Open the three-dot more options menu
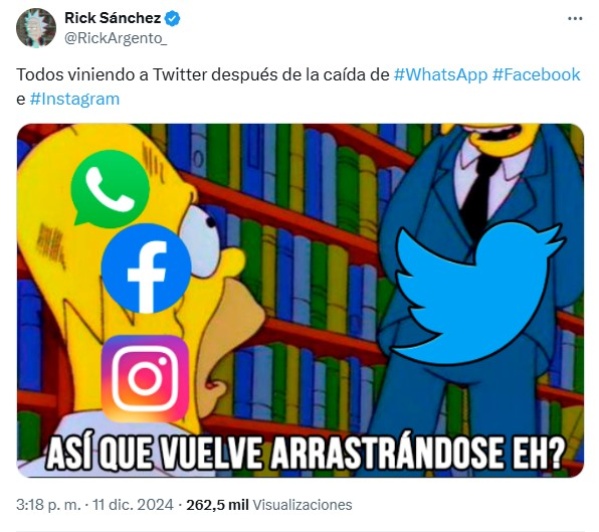The width and height of the screenshot is (599, 532). [x=575, y=18]
